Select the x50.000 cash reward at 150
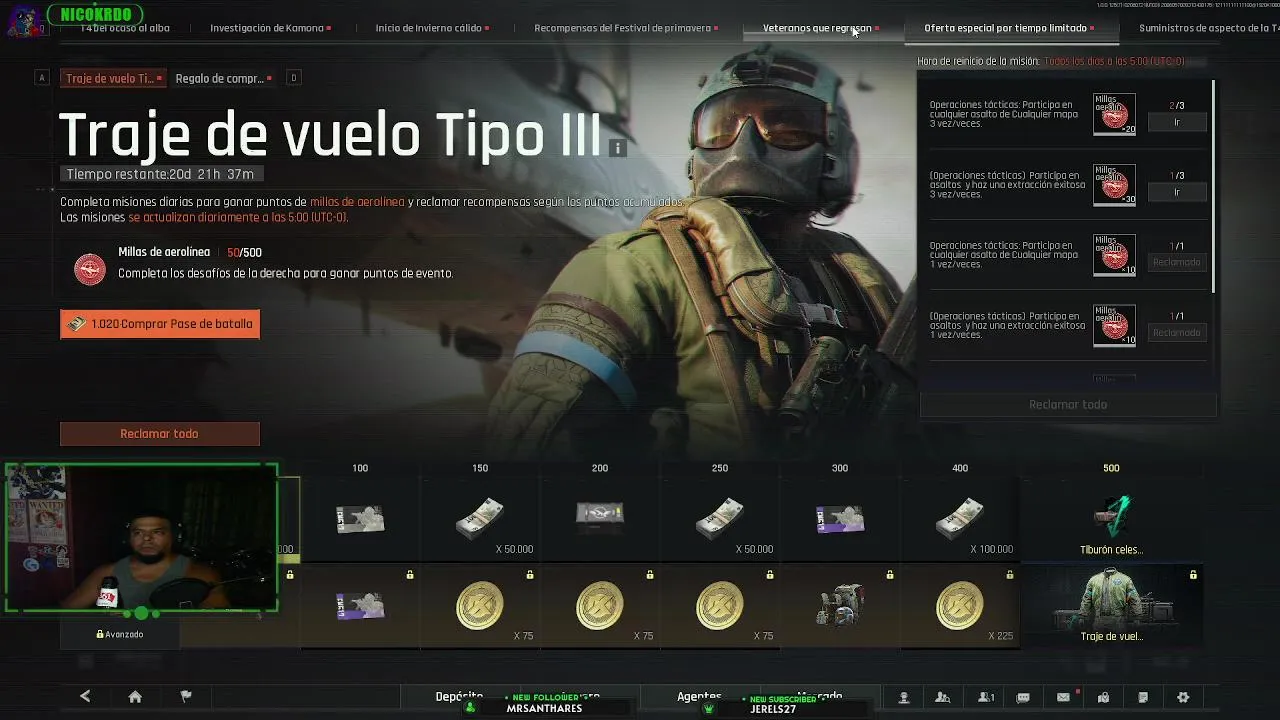This screenshot has height=720, width=1280. pyautogui.click(x=480, y=519)
